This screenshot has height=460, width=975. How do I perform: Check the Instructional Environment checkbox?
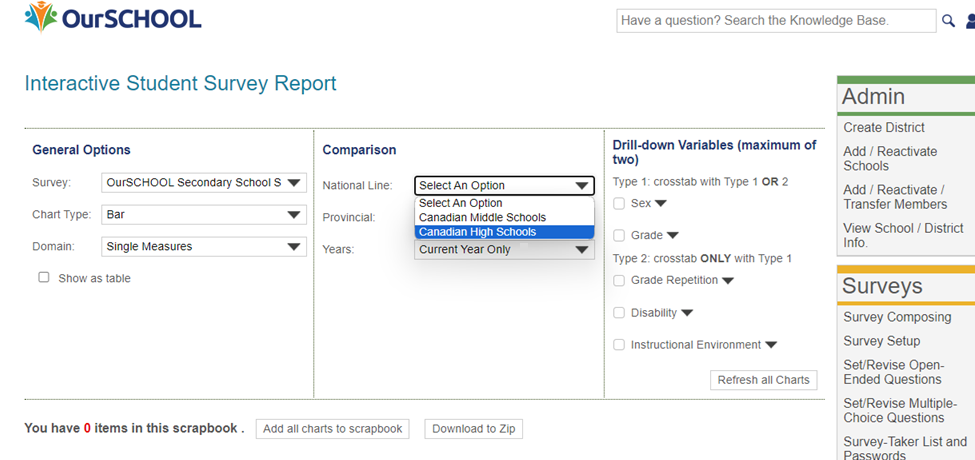click(619, 344)
